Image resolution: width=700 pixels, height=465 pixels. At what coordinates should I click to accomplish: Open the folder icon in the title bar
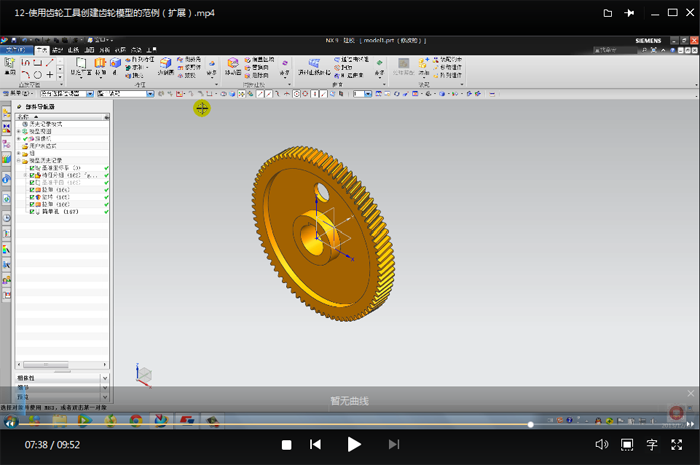[x=608, y=13]
